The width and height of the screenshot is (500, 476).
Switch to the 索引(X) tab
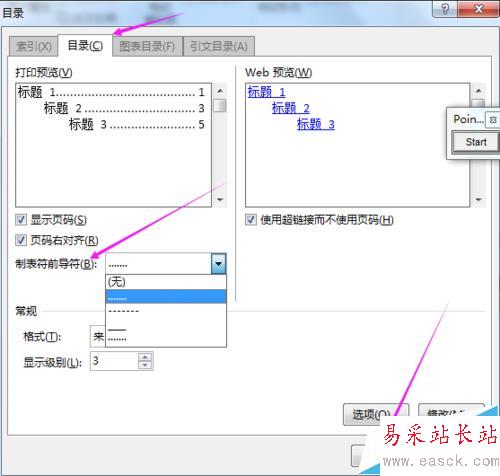pyautogui.click(x=34, y=46)
